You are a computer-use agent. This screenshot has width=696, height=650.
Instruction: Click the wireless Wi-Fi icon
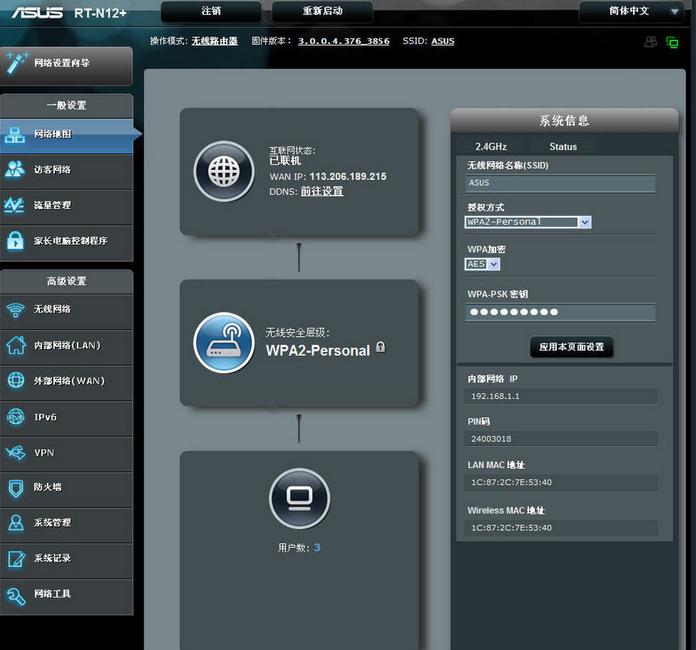[x=16, y=309]
